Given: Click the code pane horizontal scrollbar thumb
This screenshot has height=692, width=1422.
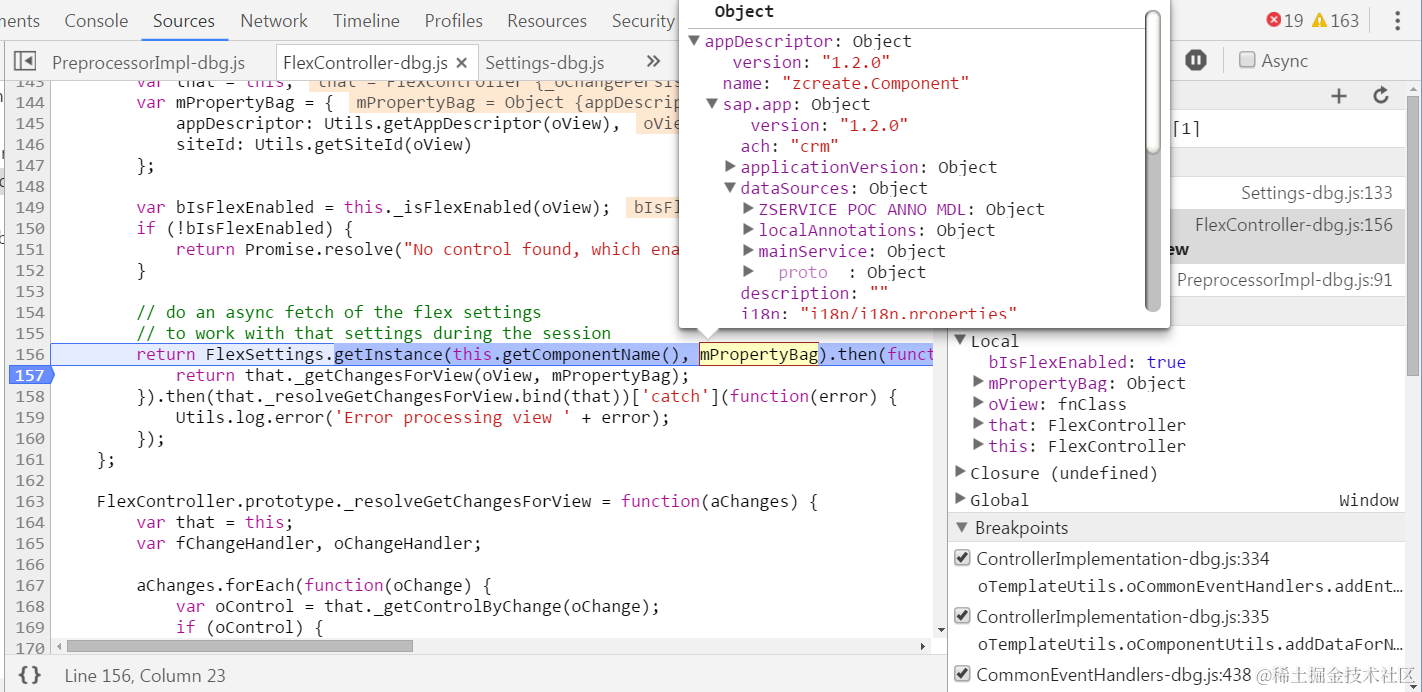Looking at the screenshot, I should [x=240, y=646].
